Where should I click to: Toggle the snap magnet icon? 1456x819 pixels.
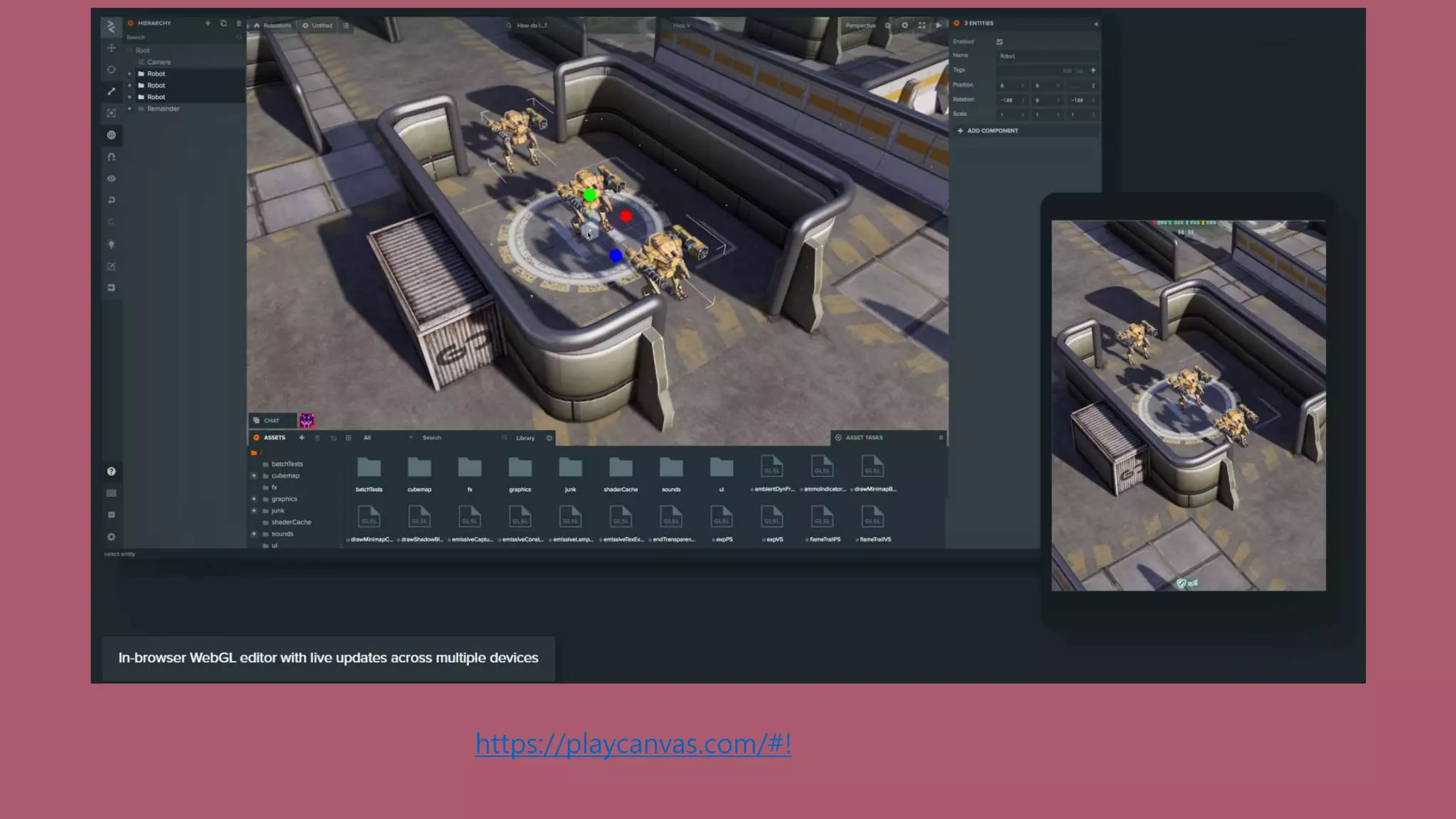pyautogui.click(x=111, y=156)
